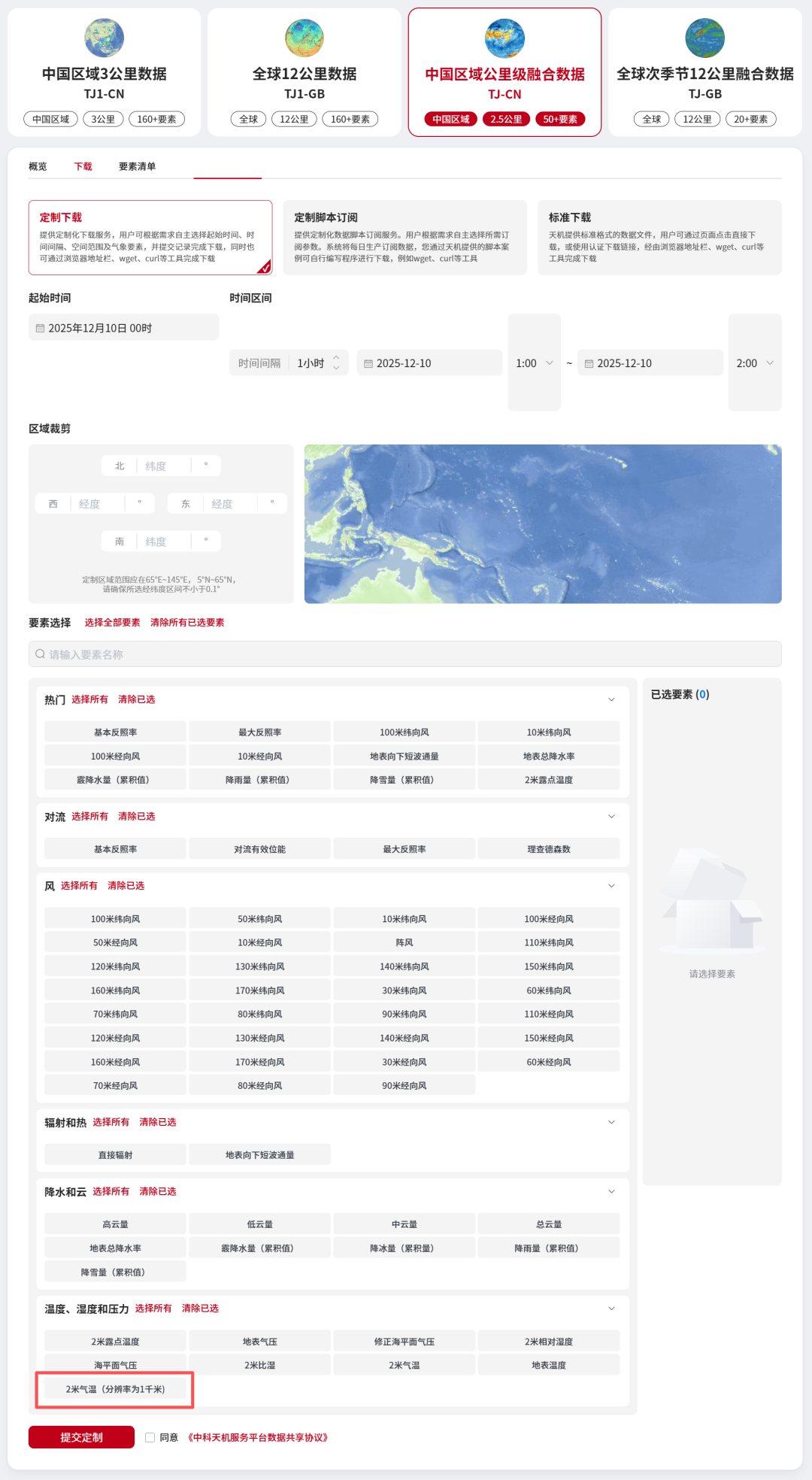Click the second 2025-12-10 end date field
Image resolution: width=812 pixels, height=1480 pixels.
click(650, 363)
